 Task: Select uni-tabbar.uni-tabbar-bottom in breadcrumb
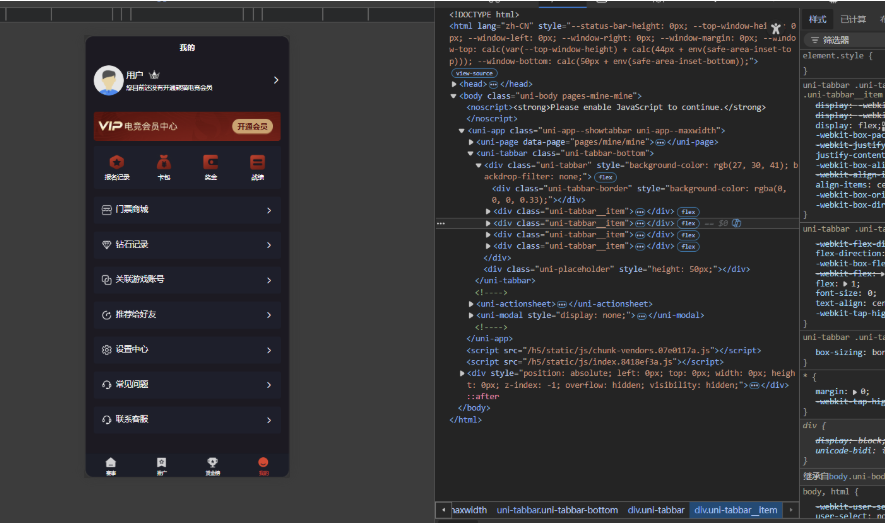557,510
